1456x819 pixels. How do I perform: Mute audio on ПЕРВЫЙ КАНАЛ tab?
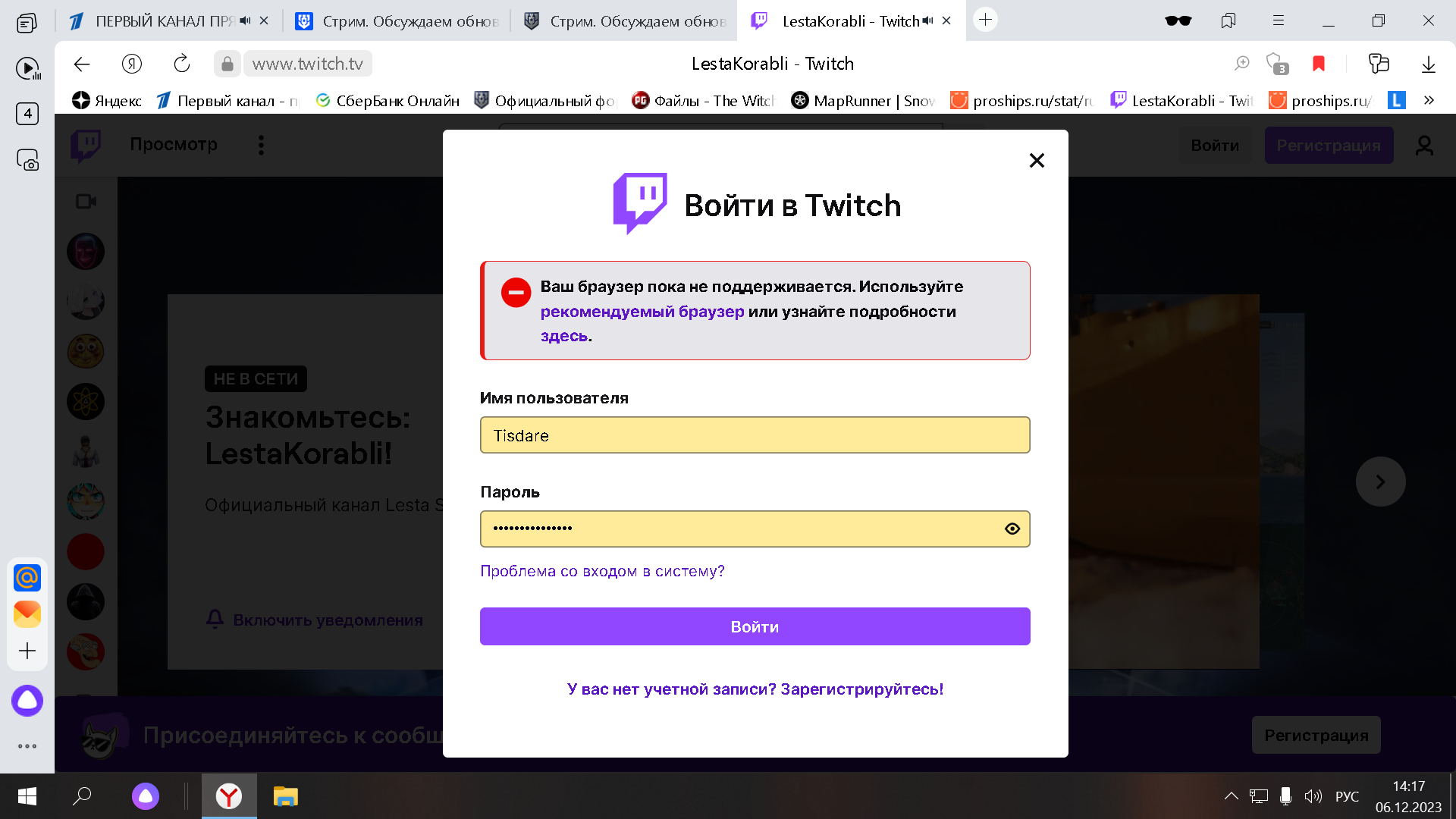[245, 20]
